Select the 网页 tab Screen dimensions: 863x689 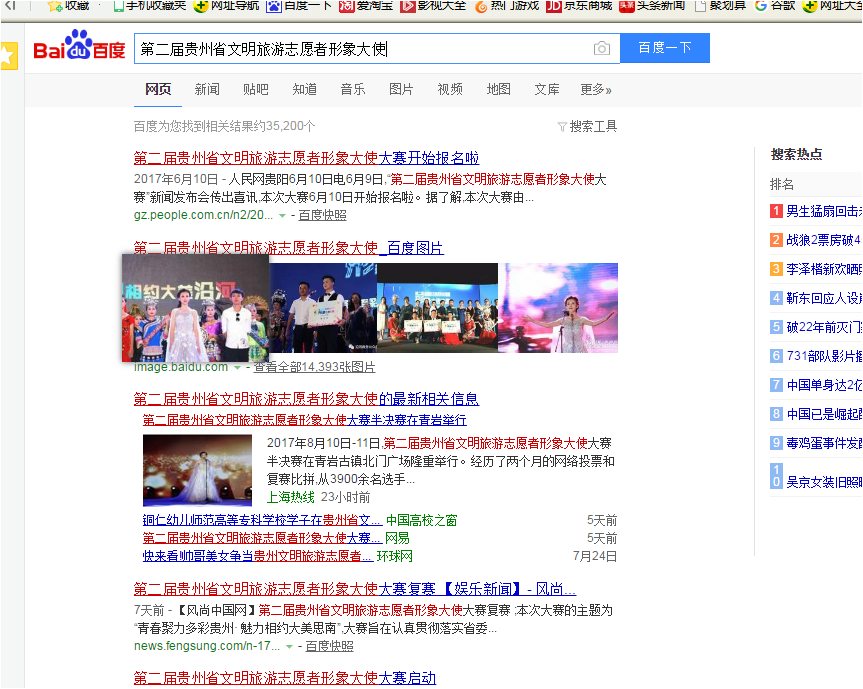click(x=158, y=89)
